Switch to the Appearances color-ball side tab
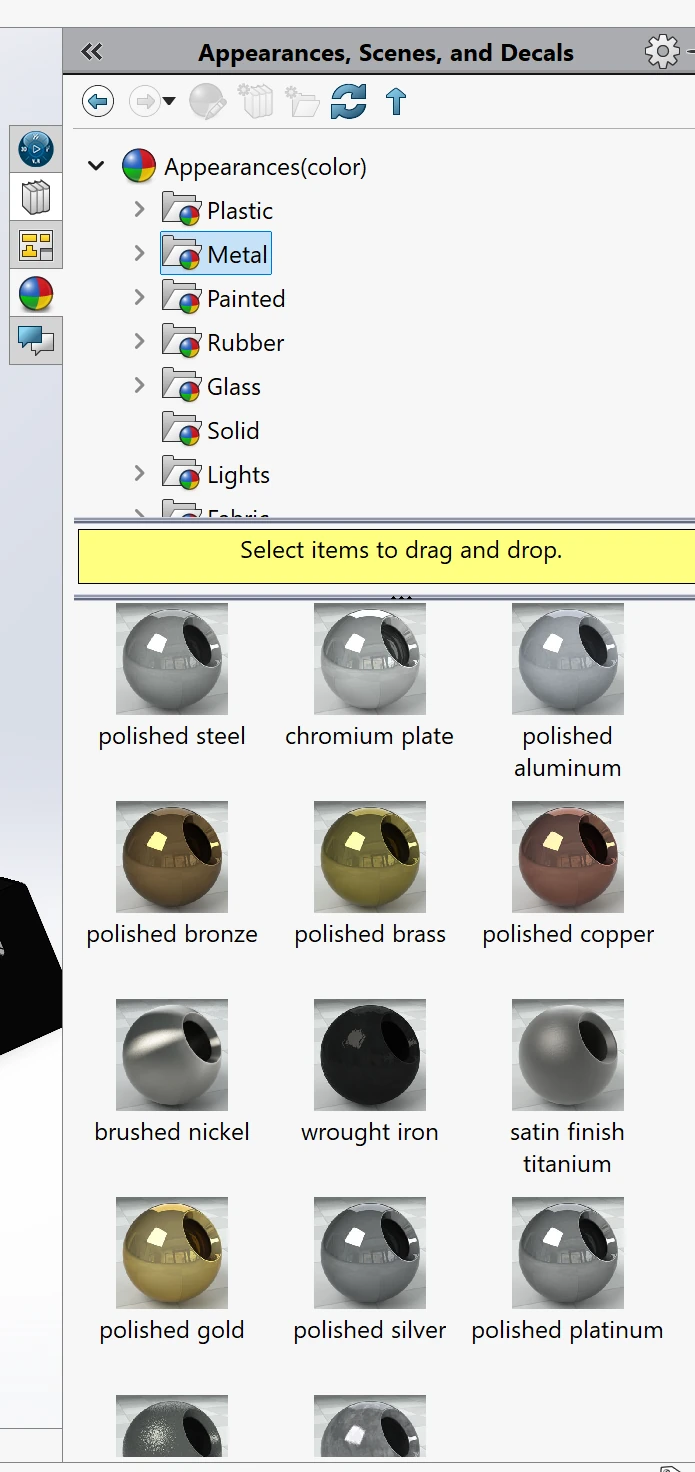This screenshot has height=1472, width=695. point(36,293)
